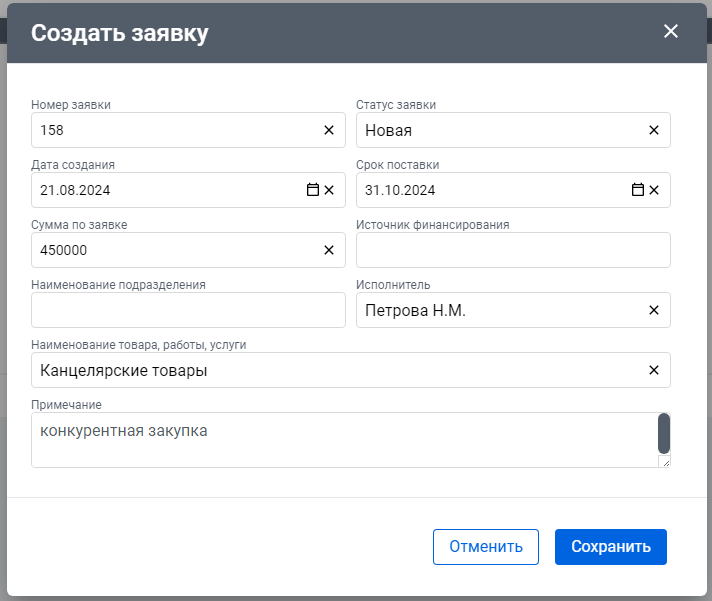
Task: Click the Отменить button
Action: click(486, 547)
